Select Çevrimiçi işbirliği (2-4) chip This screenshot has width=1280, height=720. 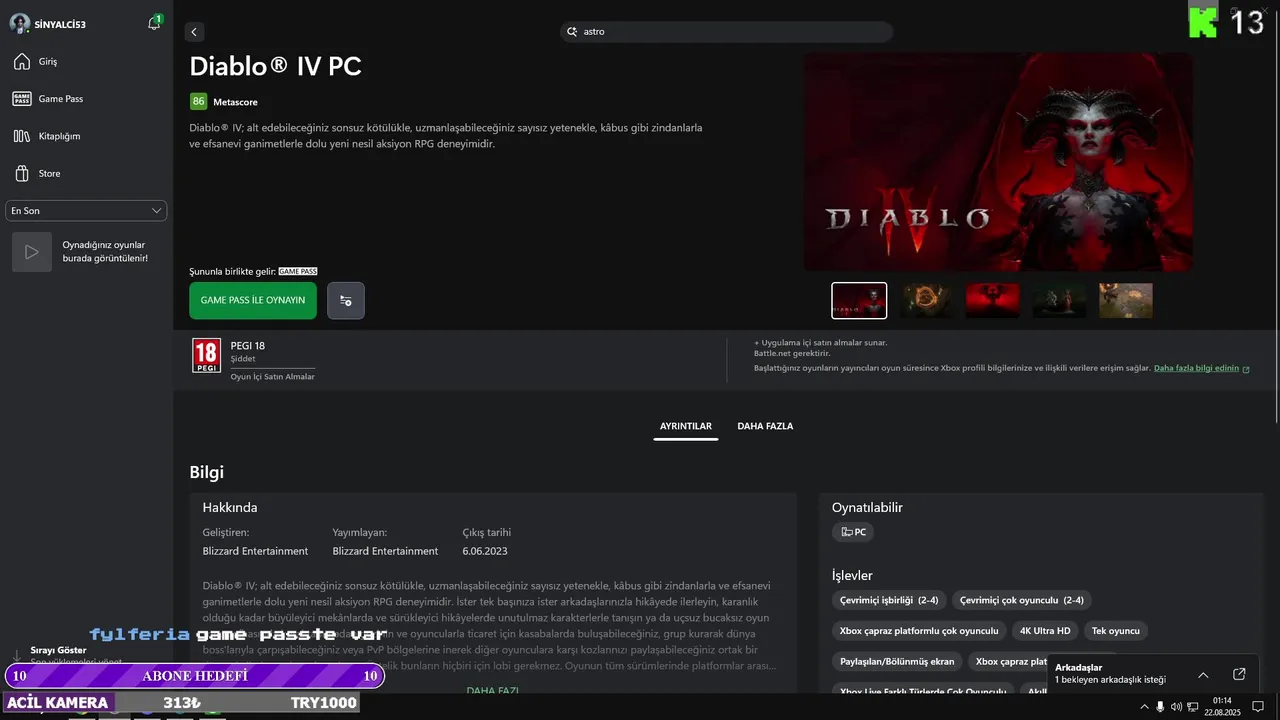[x=889, y=600]
